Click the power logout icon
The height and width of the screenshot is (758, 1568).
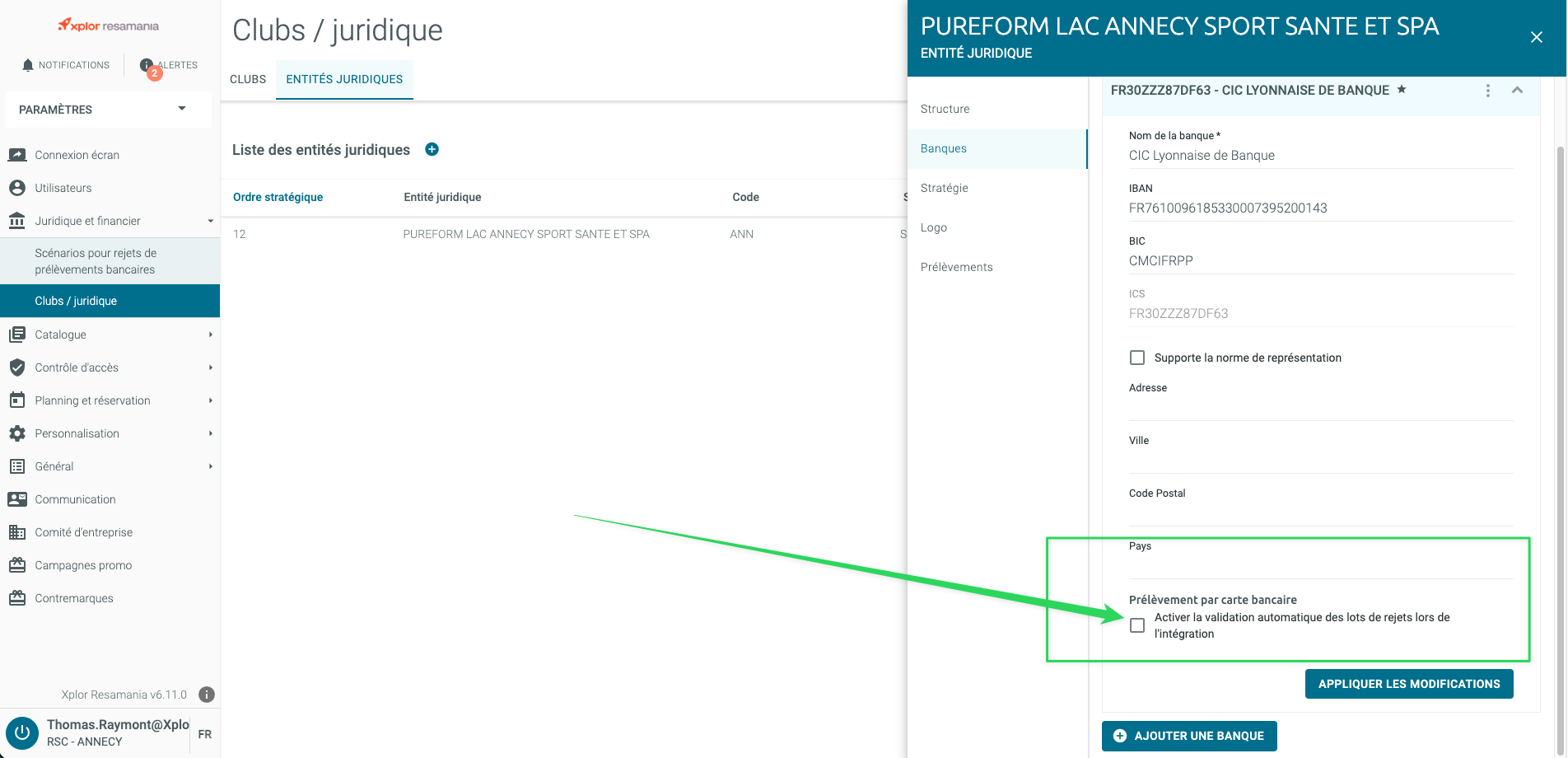pyautogui.click(x=22, y=732)
